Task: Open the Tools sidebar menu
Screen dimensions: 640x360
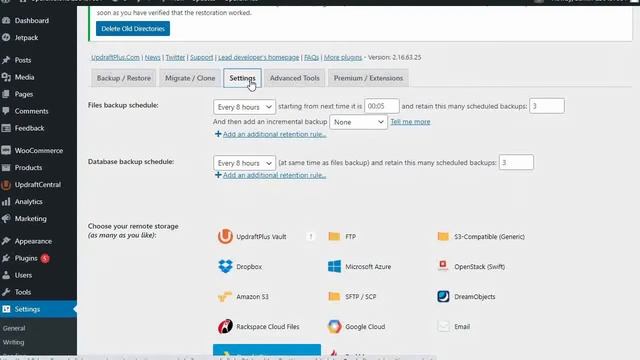Action: pos(23,292)
